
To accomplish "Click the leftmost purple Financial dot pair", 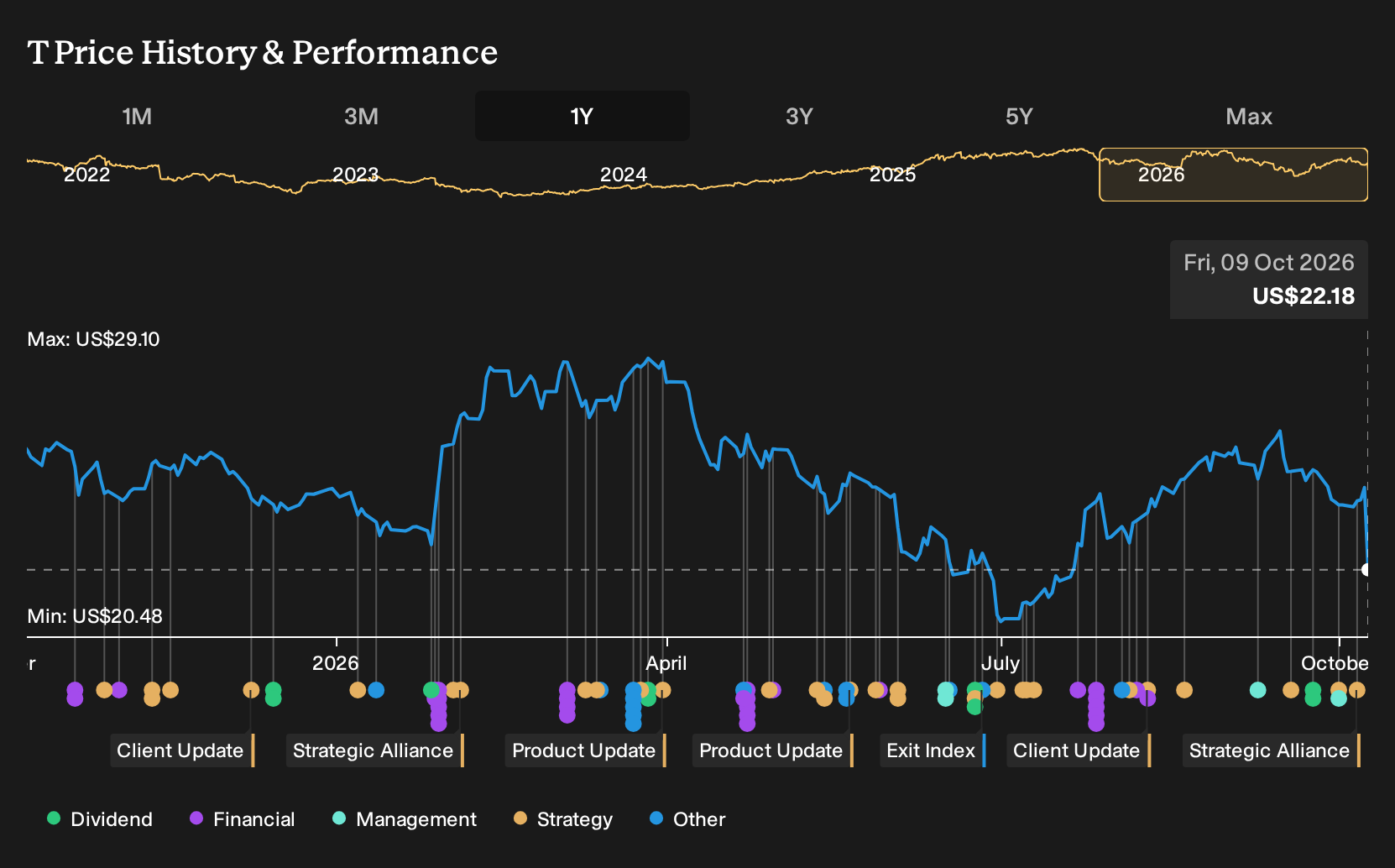I will pyautogui.click(x=75, y=694).
